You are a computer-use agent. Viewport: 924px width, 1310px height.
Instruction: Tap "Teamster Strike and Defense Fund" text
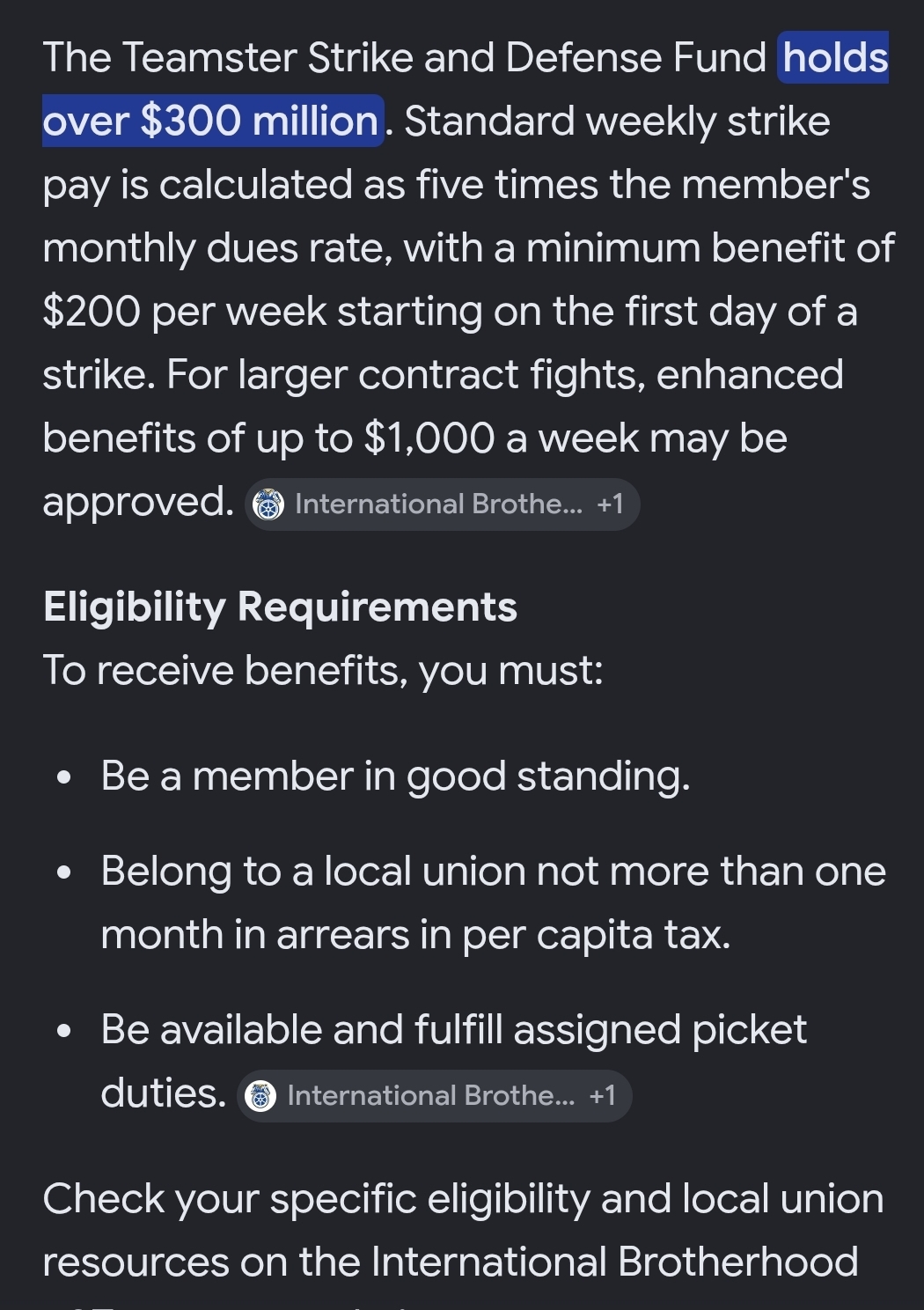(x=444, y=58)
